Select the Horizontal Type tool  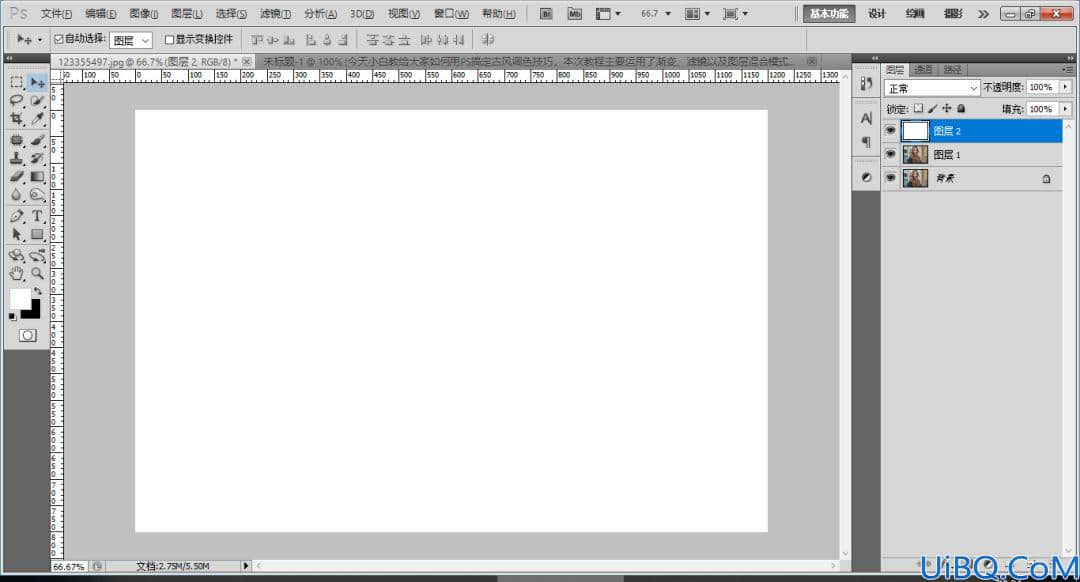(37, 216)
